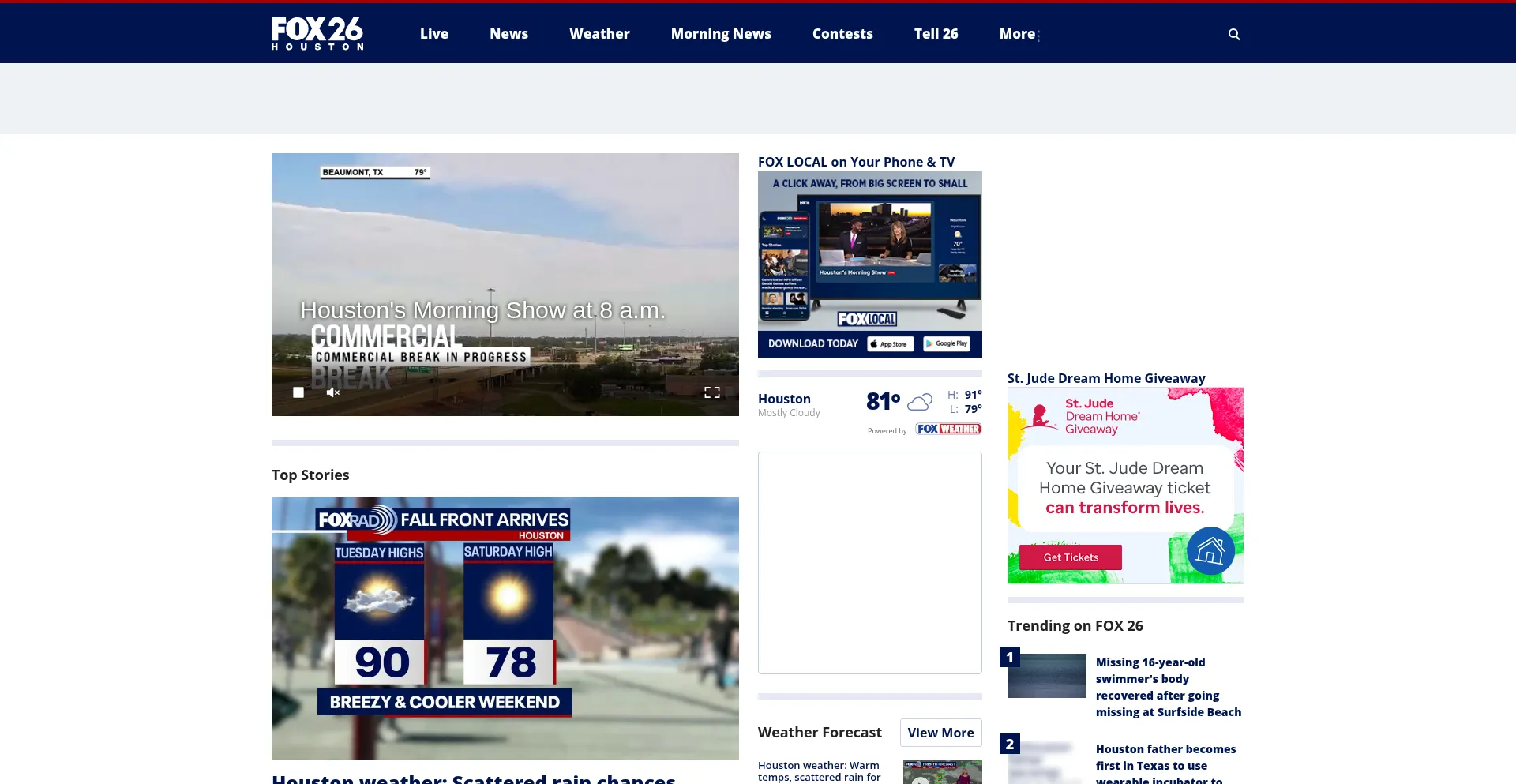This screenshot has width=1516, height=784.
Task: Click the App Store download badge
Action: coord(891,344)
